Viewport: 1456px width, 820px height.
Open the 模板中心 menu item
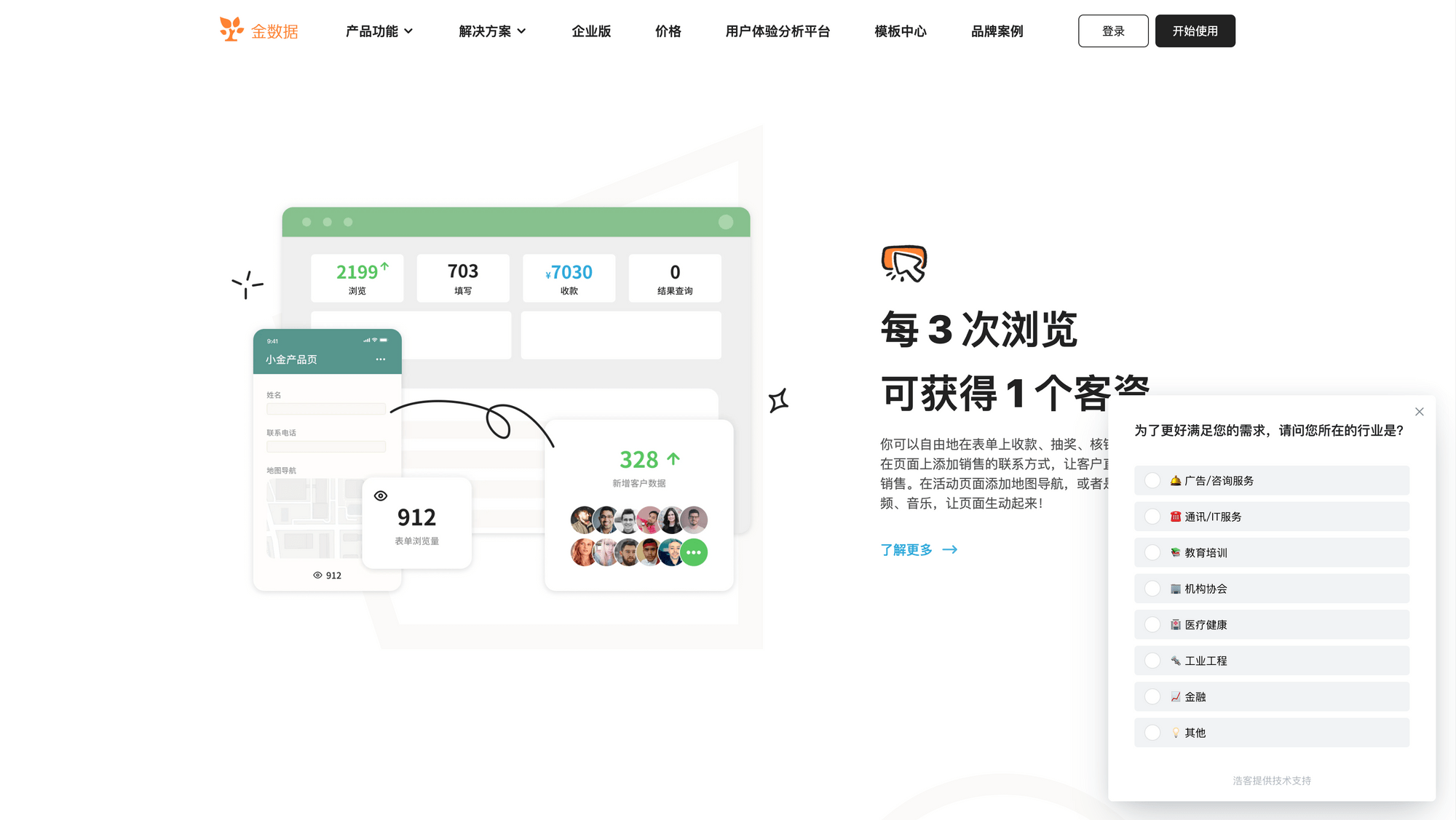pos(900,31)
